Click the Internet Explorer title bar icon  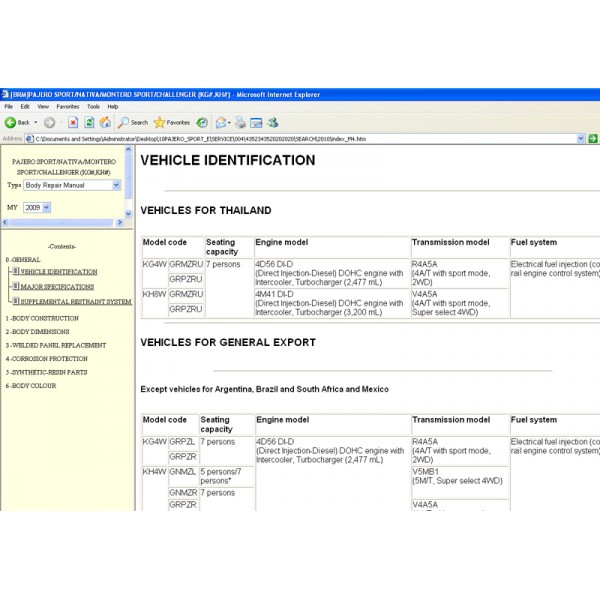[5, 94]
